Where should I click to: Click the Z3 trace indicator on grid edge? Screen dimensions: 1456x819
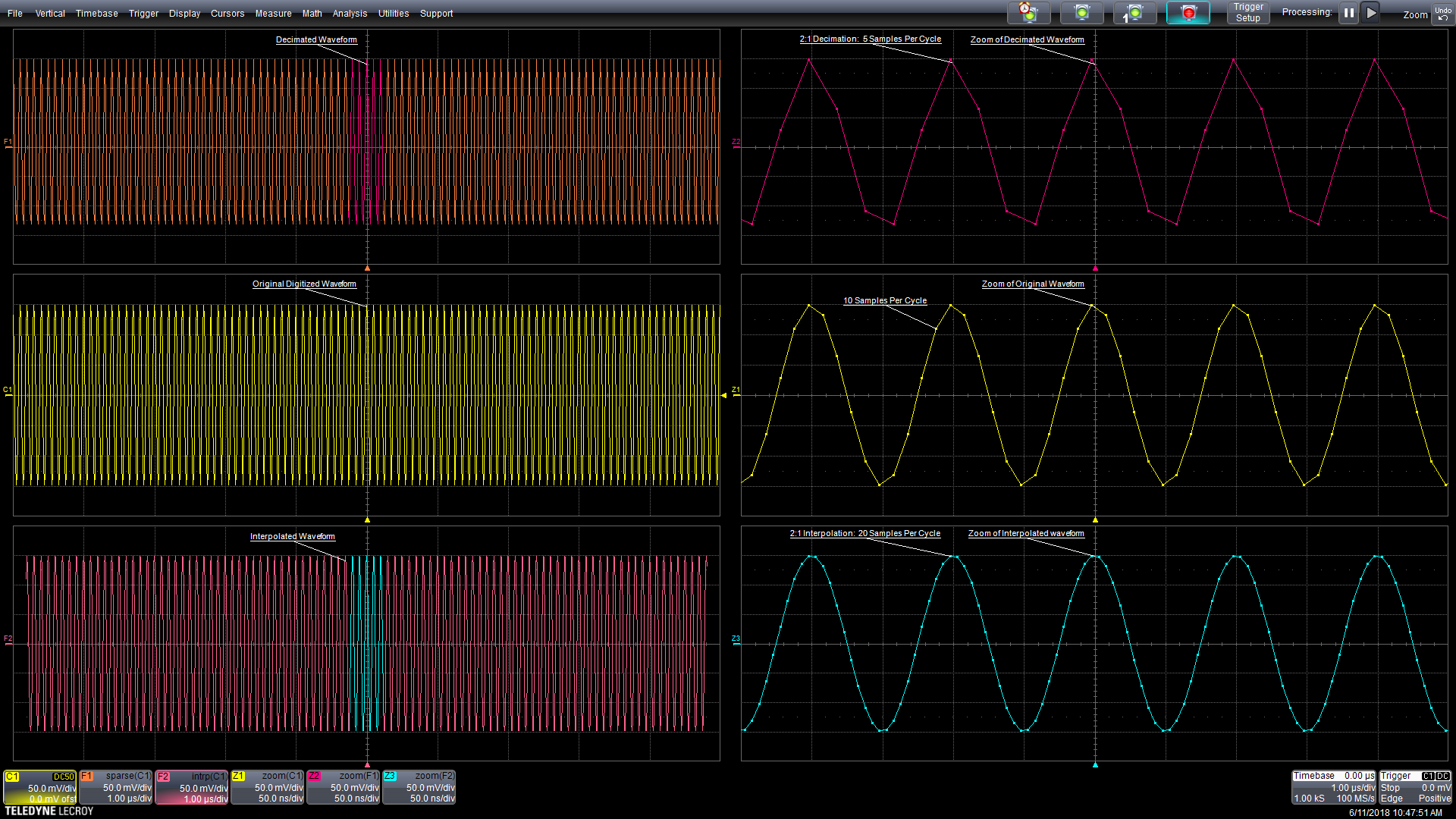click(736, 639)
